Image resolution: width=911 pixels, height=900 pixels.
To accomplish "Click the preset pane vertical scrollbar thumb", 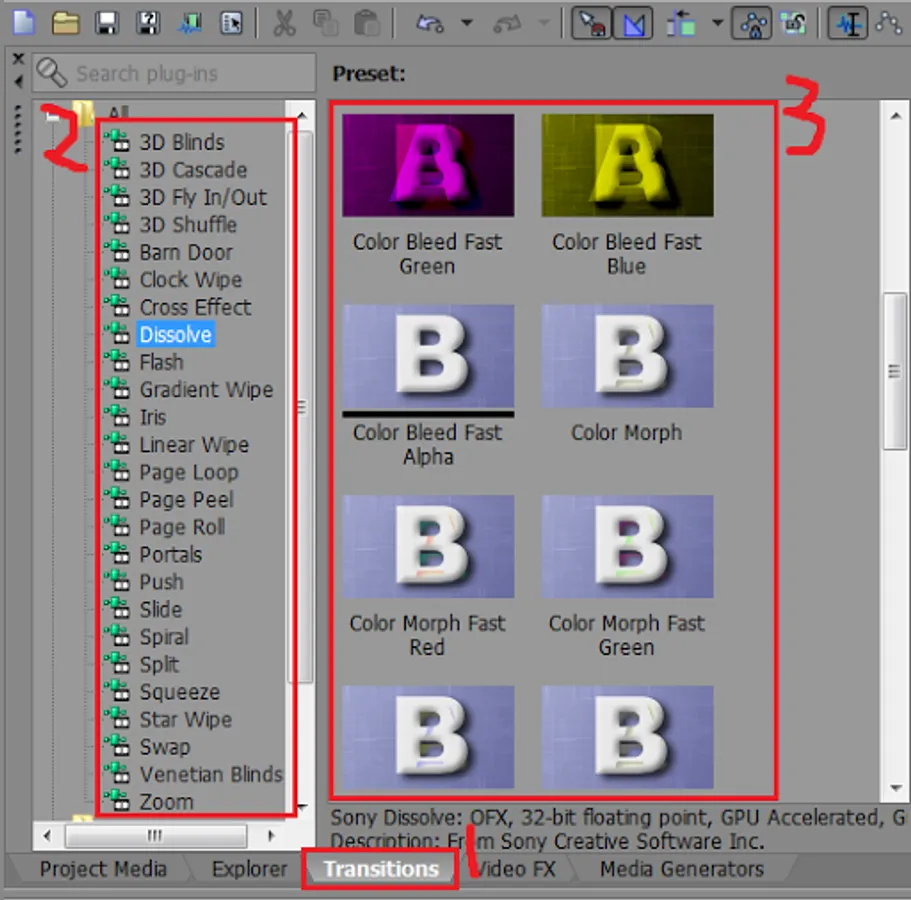I will [895, 371].
